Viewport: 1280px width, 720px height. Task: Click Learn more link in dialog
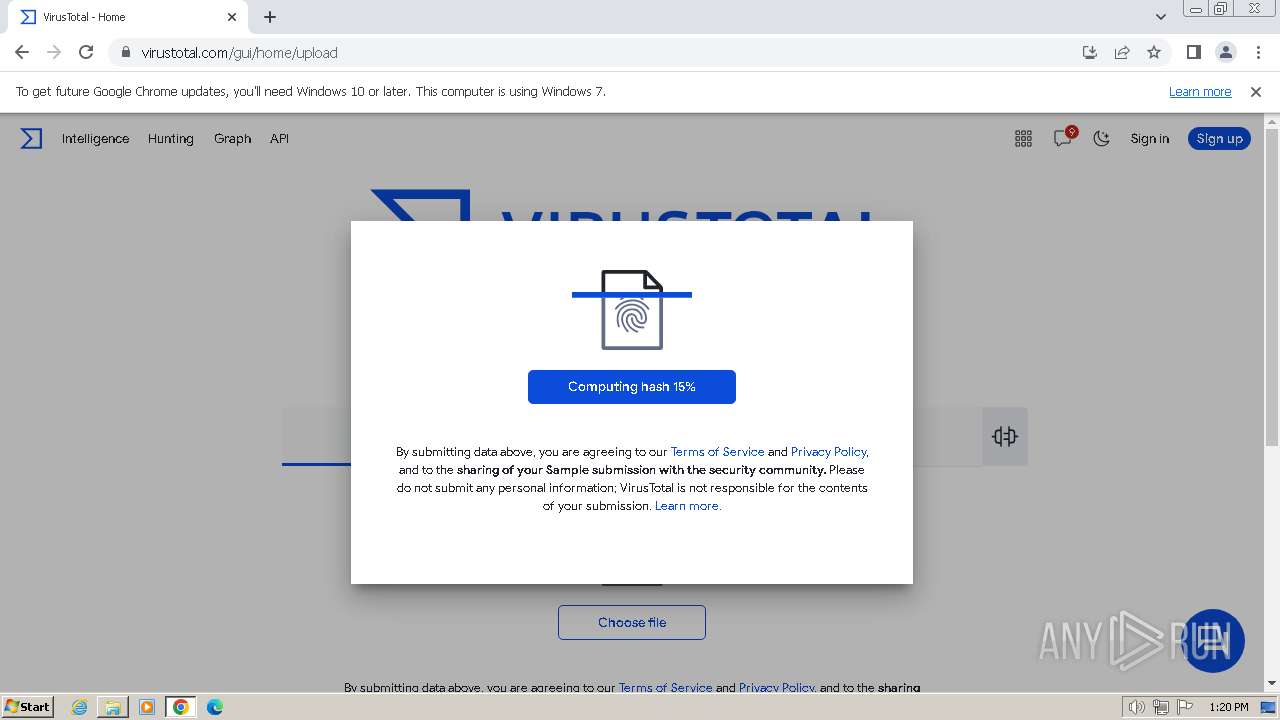(x=687, y=506)
